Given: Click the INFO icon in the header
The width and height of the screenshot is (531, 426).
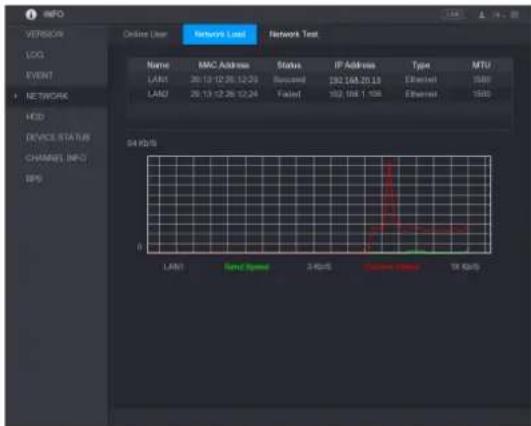Looking at the screenshot, I should tap(31, 14).
